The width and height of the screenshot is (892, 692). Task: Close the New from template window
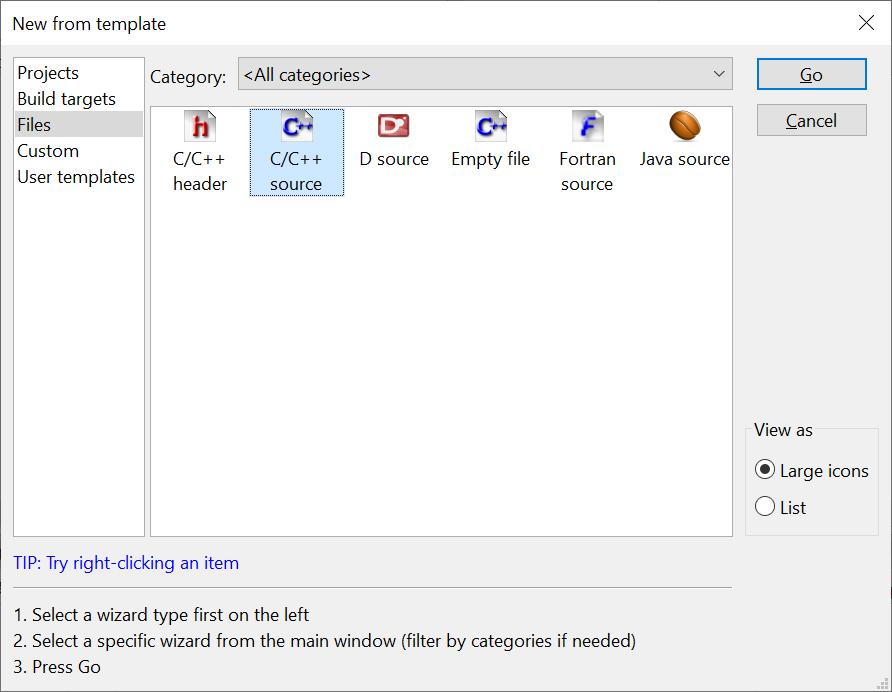(866, 23)
